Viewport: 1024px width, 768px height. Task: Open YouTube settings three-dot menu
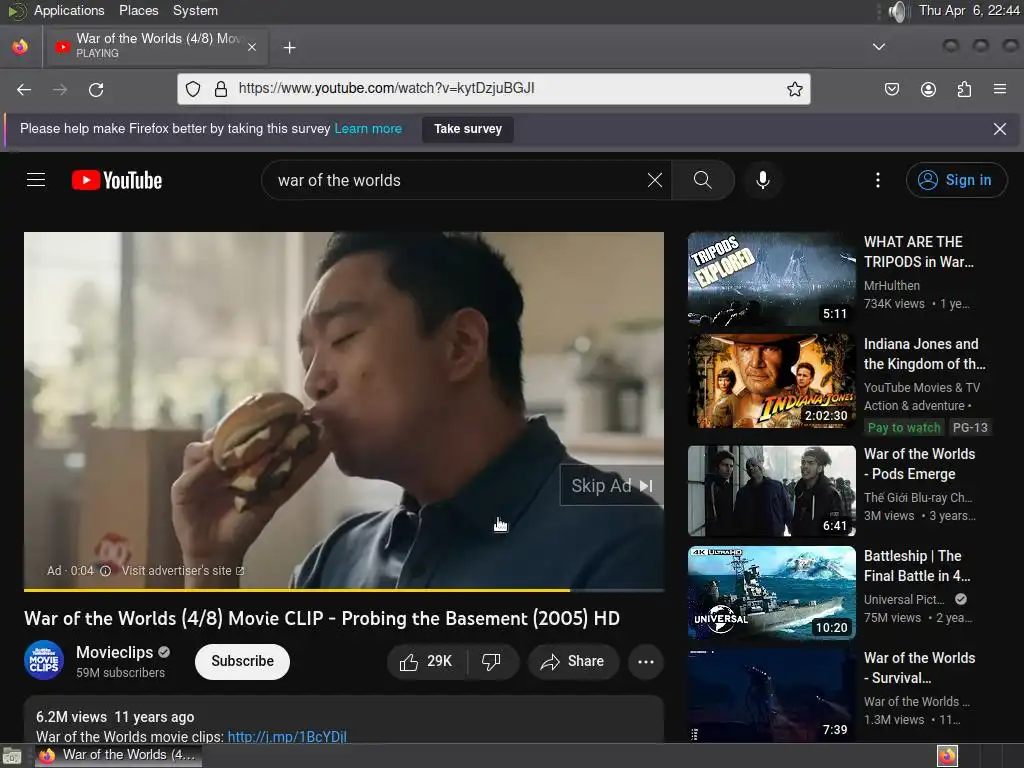877,180
